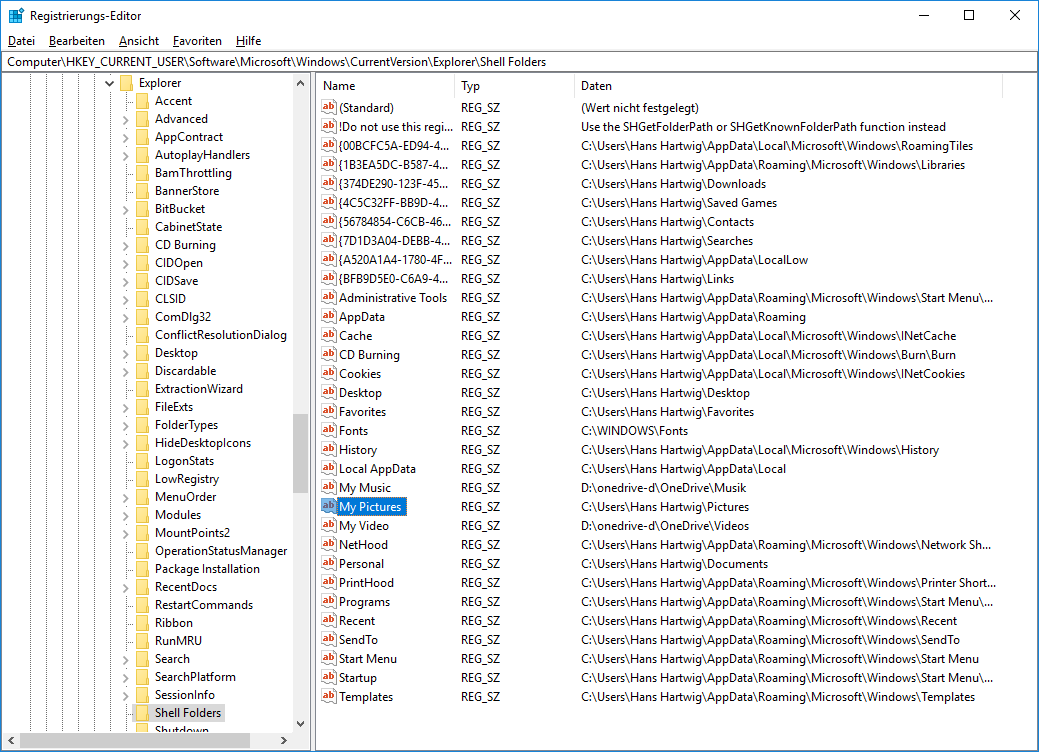Click the tree pane scroll right arrow
This screenshot has height=752, width=1039.
284,740
